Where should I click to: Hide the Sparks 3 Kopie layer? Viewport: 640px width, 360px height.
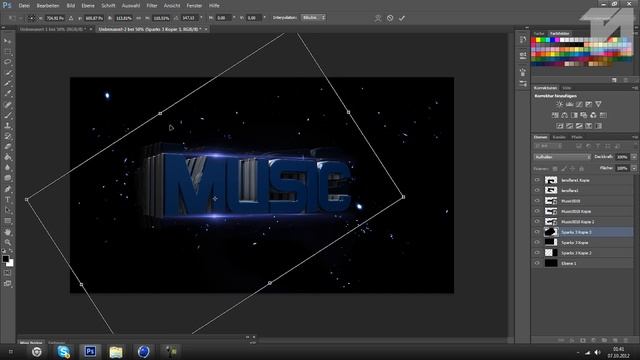coord(537,242)
